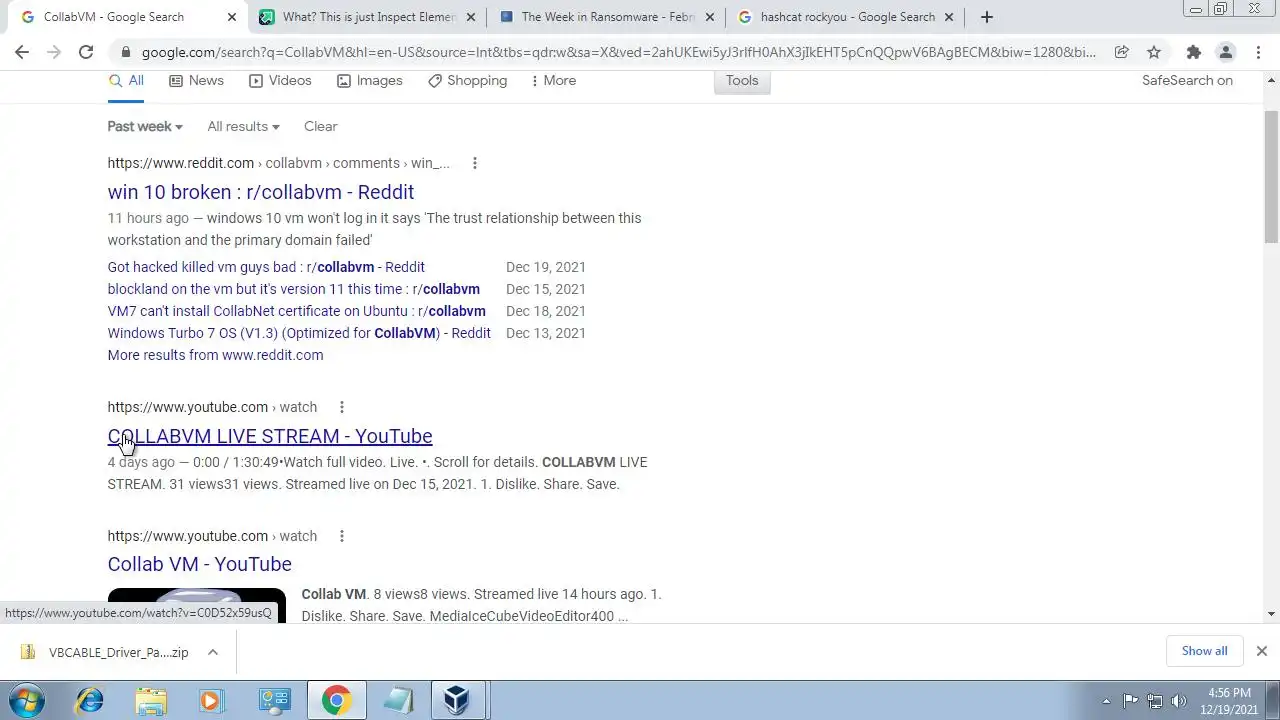Image resolution: width=1280 pixels, height=720 pixels.
Task: Clear the search time filters
Action: pos(320,126)
